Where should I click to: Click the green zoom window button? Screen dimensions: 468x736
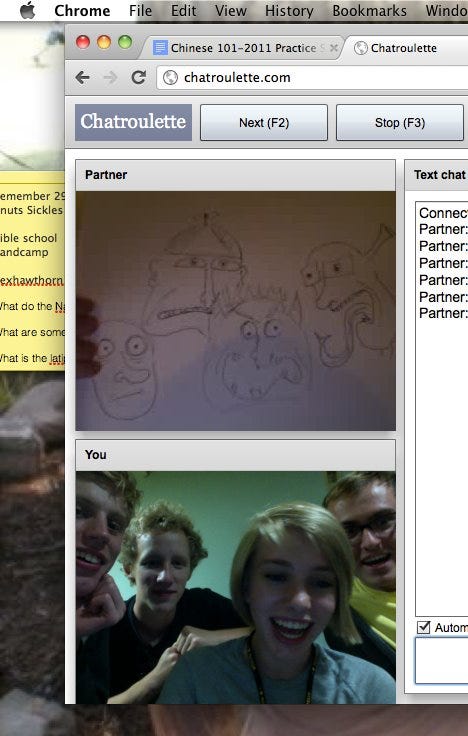click(x=125, y=42)
